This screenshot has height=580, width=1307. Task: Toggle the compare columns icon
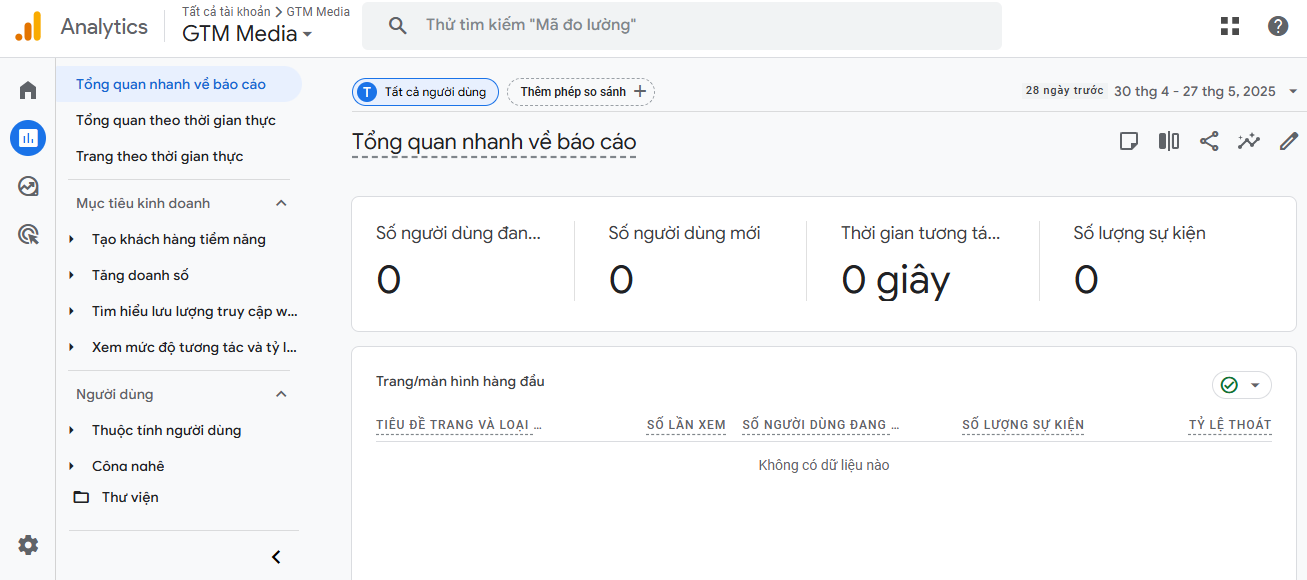[x=1169, y=141]
